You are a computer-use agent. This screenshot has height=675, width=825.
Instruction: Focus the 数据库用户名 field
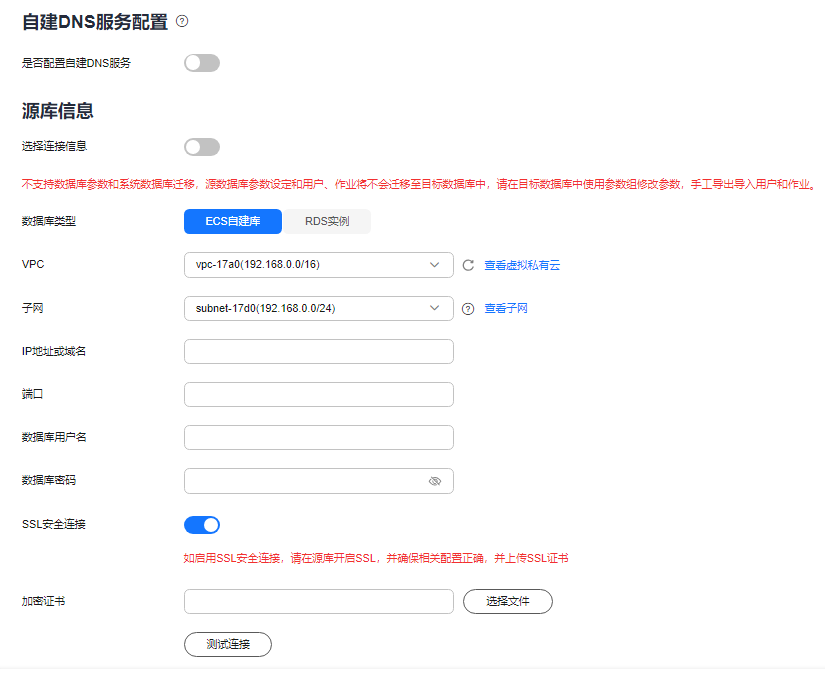pyautogui.click(x=318, y=437)
